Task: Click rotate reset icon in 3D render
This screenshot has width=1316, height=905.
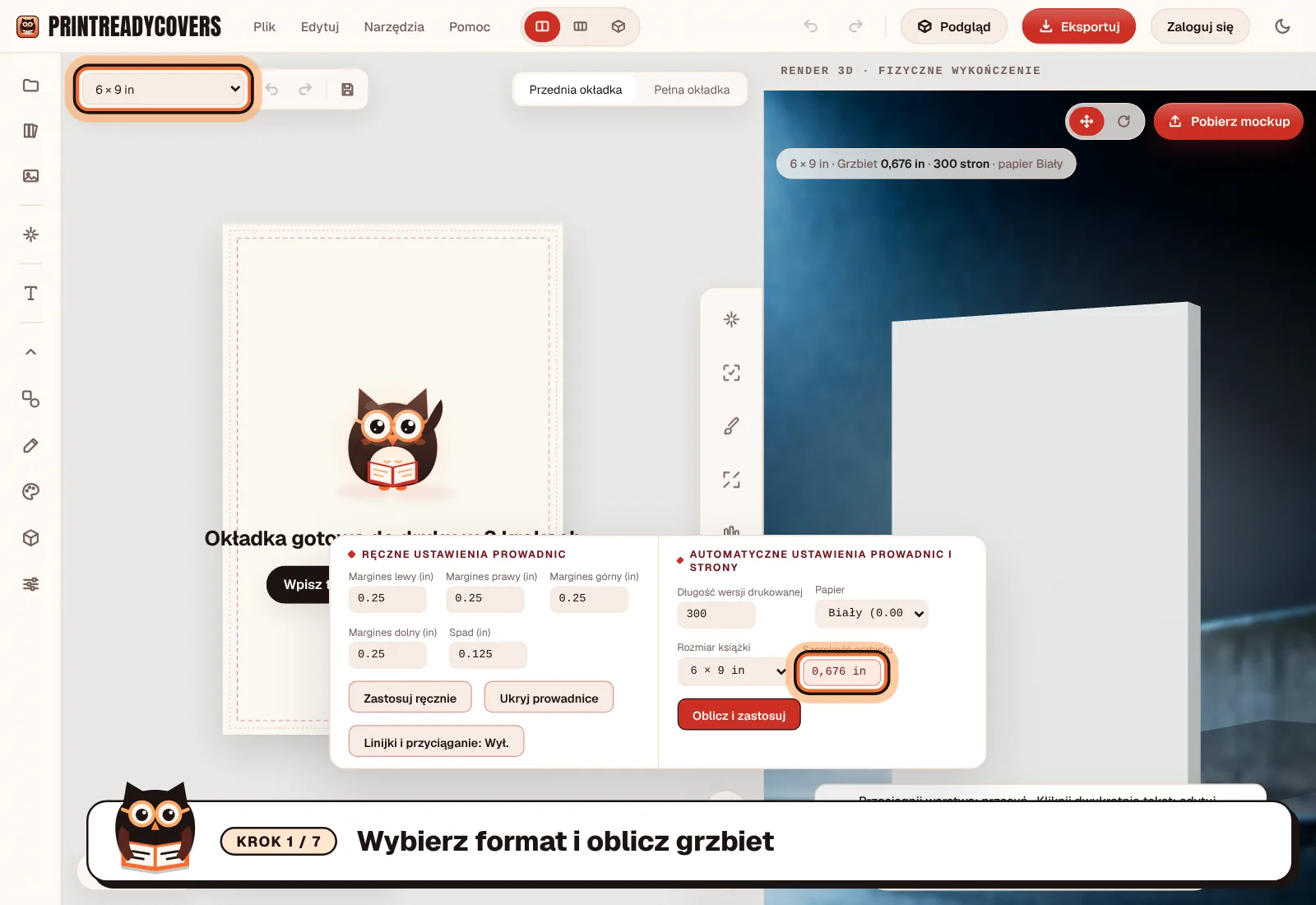Action: pos(1124,122)
